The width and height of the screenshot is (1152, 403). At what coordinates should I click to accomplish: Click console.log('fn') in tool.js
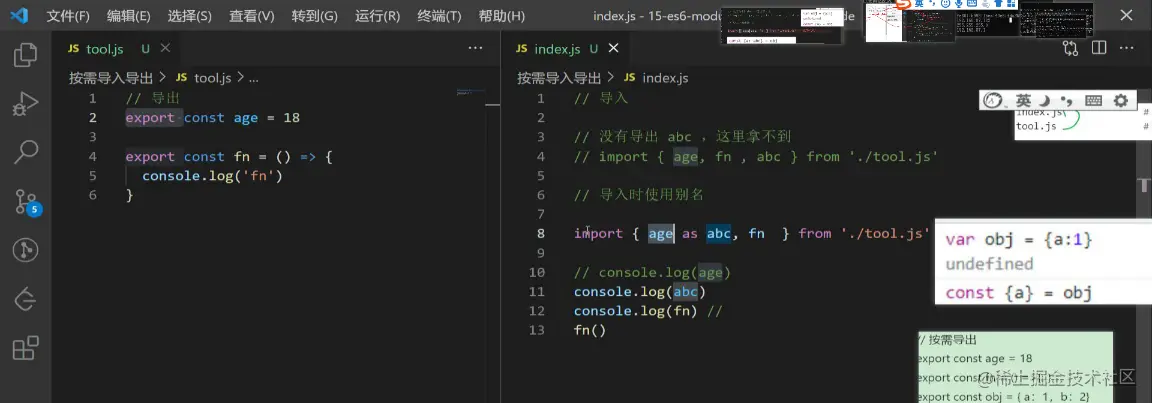click(212, 176)
